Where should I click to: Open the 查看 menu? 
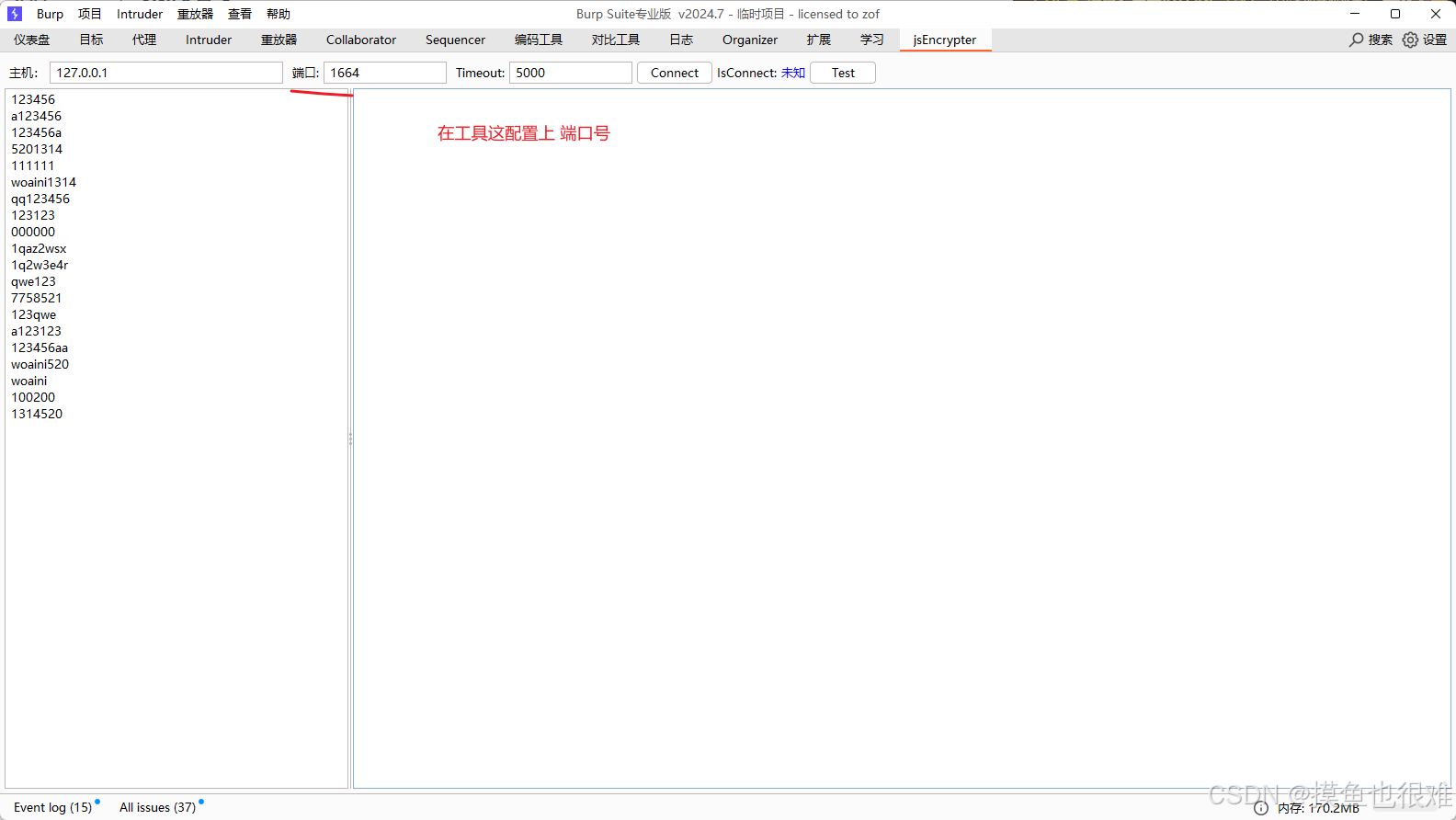click(240, 14)
